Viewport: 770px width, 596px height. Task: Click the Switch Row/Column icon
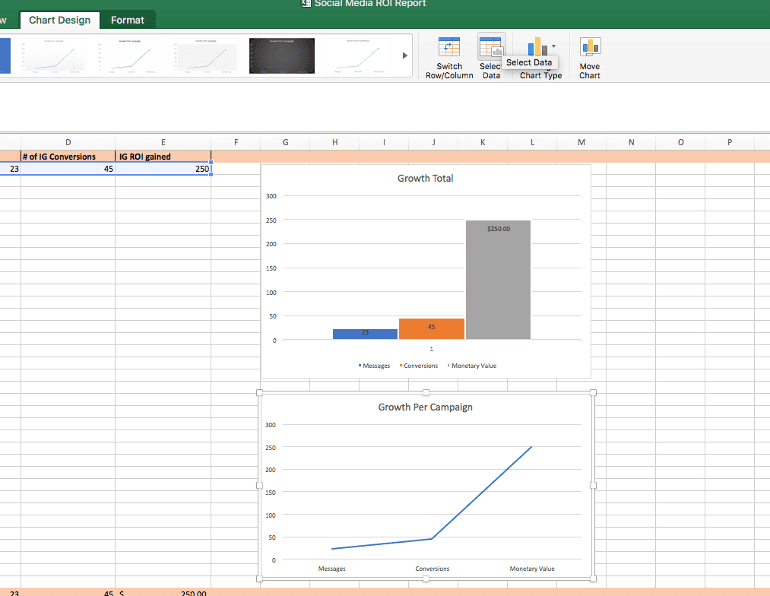(x=449, y=47)
